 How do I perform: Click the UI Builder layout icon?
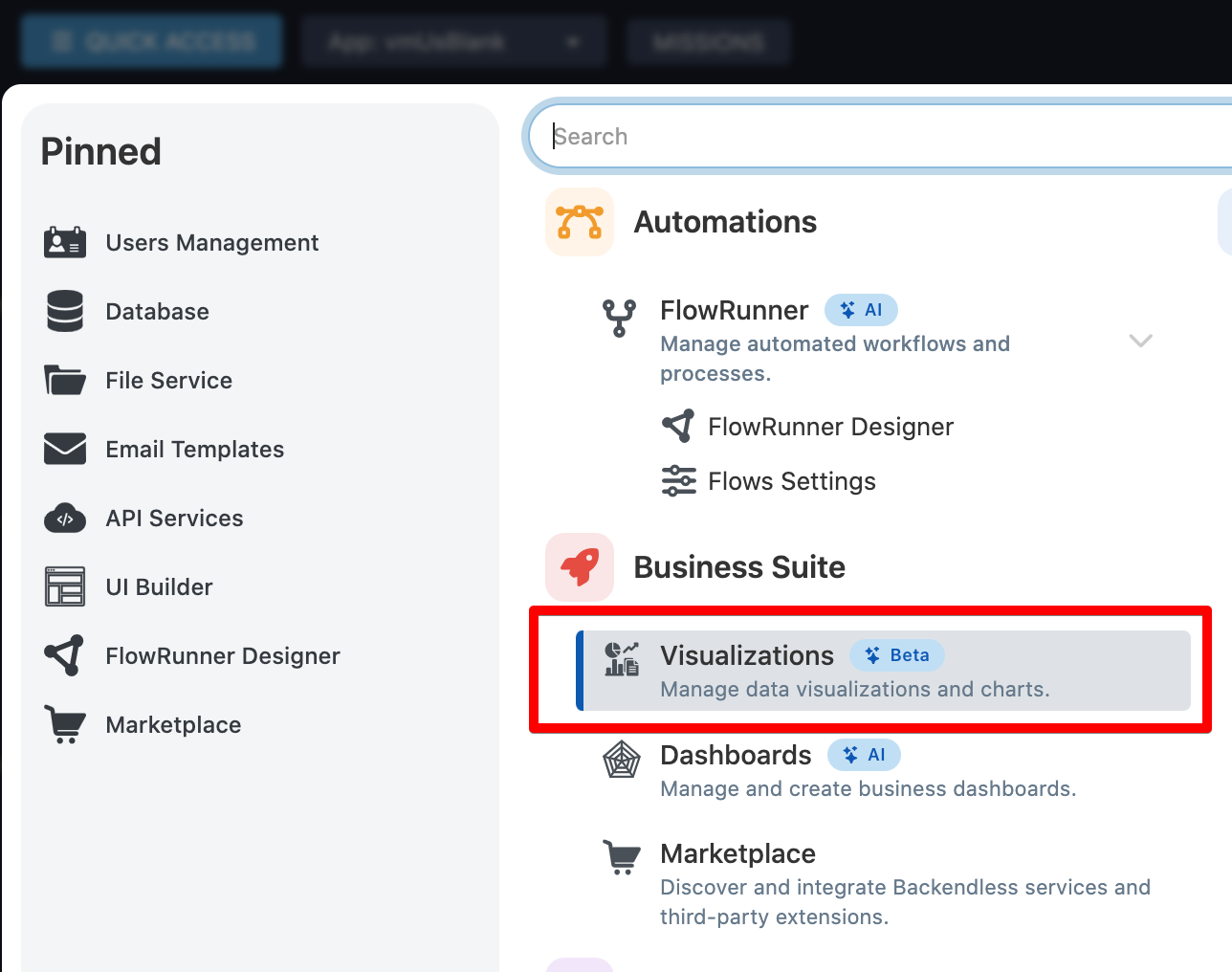coord(65,586)
